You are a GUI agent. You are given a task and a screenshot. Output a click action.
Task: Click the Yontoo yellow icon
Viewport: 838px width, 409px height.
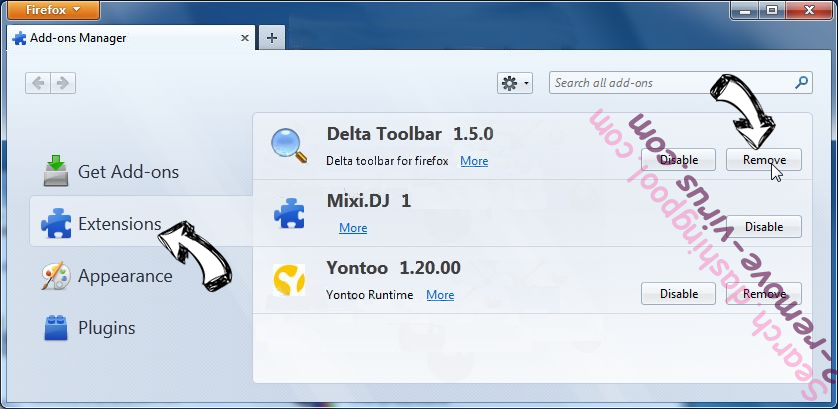289,280
